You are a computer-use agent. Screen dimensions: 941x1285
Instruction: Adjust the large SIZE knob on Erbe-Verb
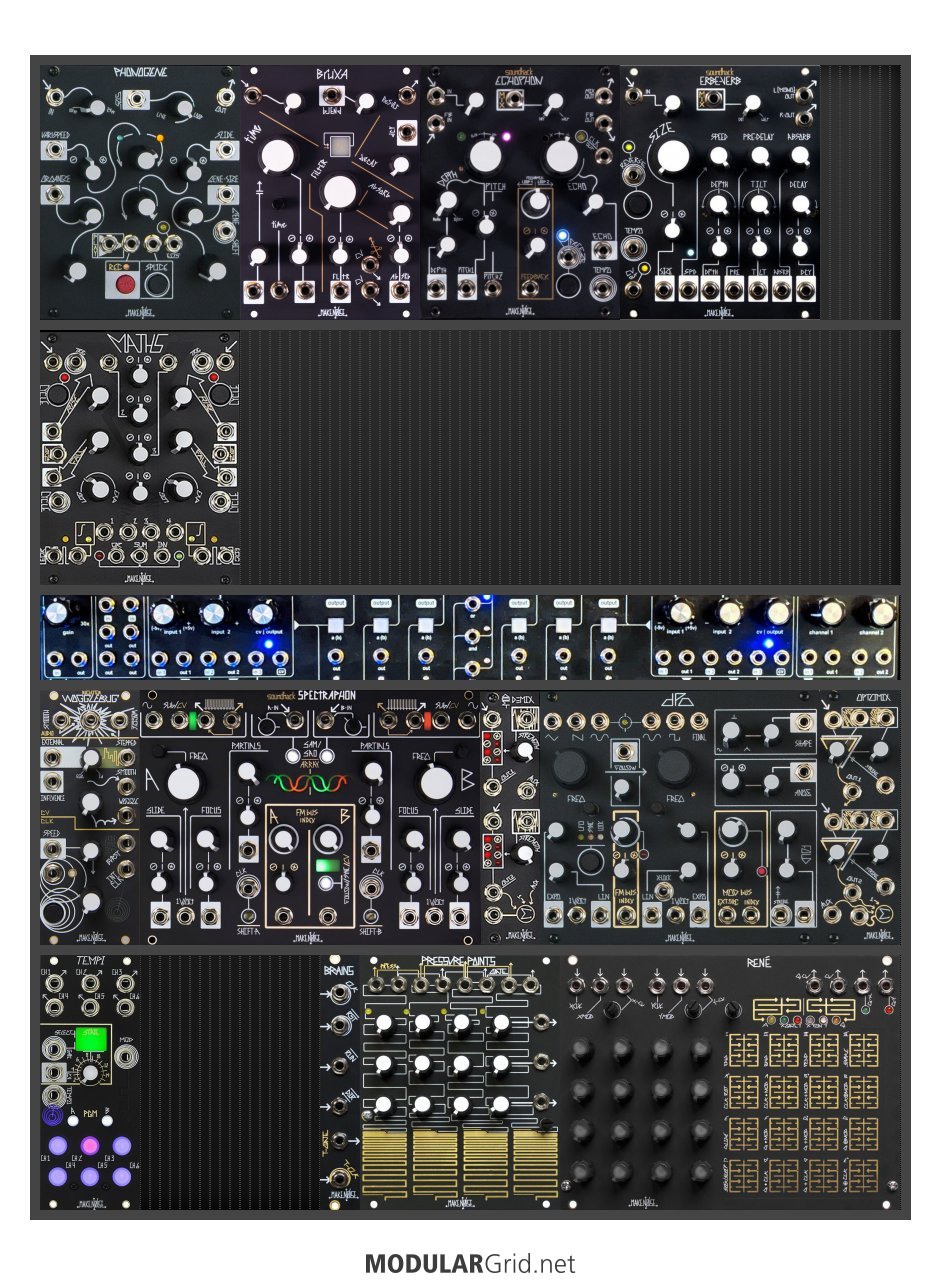tap(674, 158)
